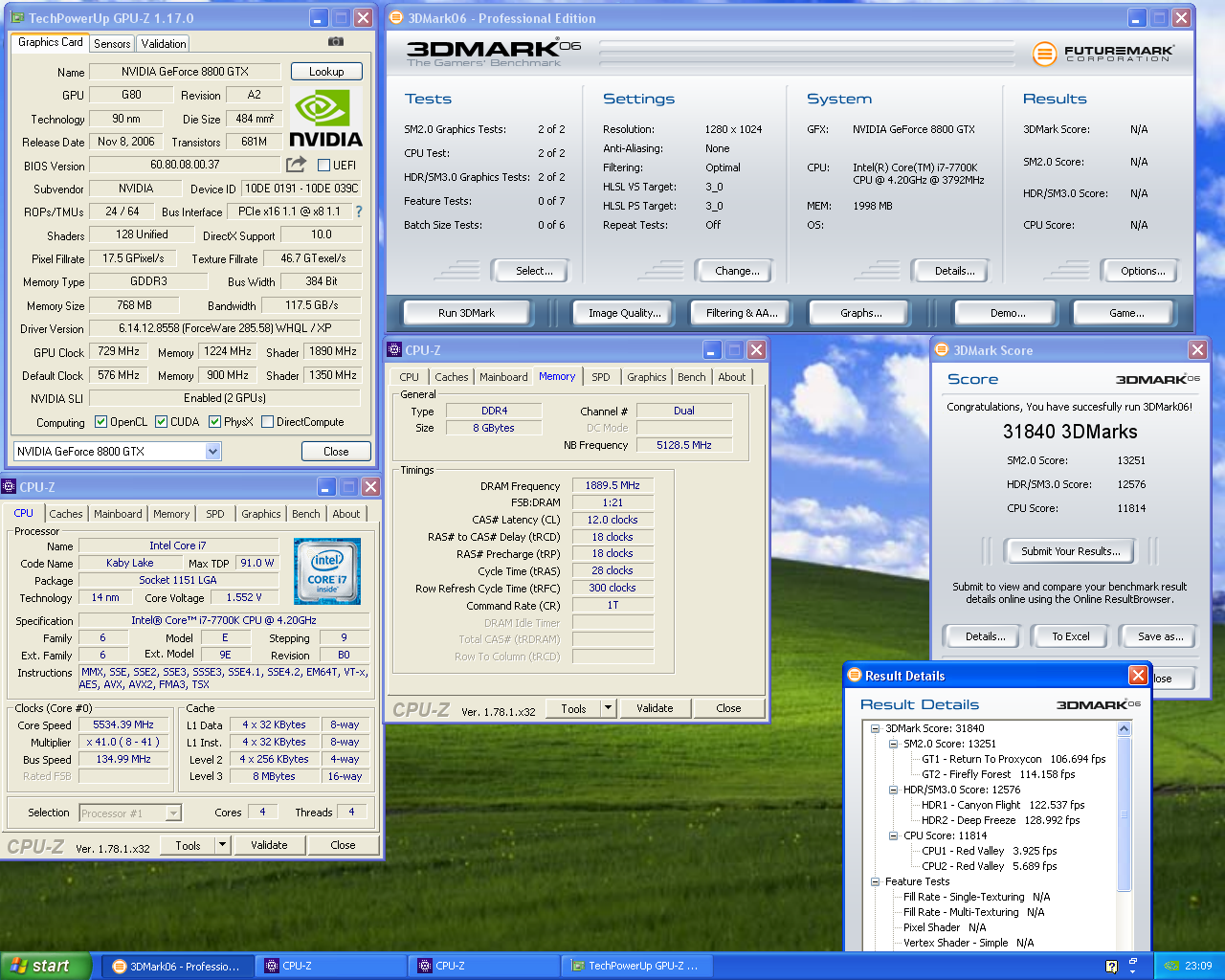Toggle the DirectCompute checkbox
The height and width of the screenshot is (980, 1225).
click(267, 422)
